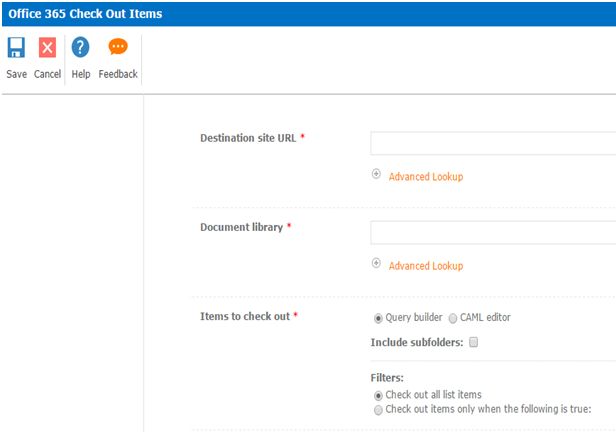616x434 pixels.
Task: Enable the Include subfolders checkbox
Action: pyautogui.click(x=474, y=342)
